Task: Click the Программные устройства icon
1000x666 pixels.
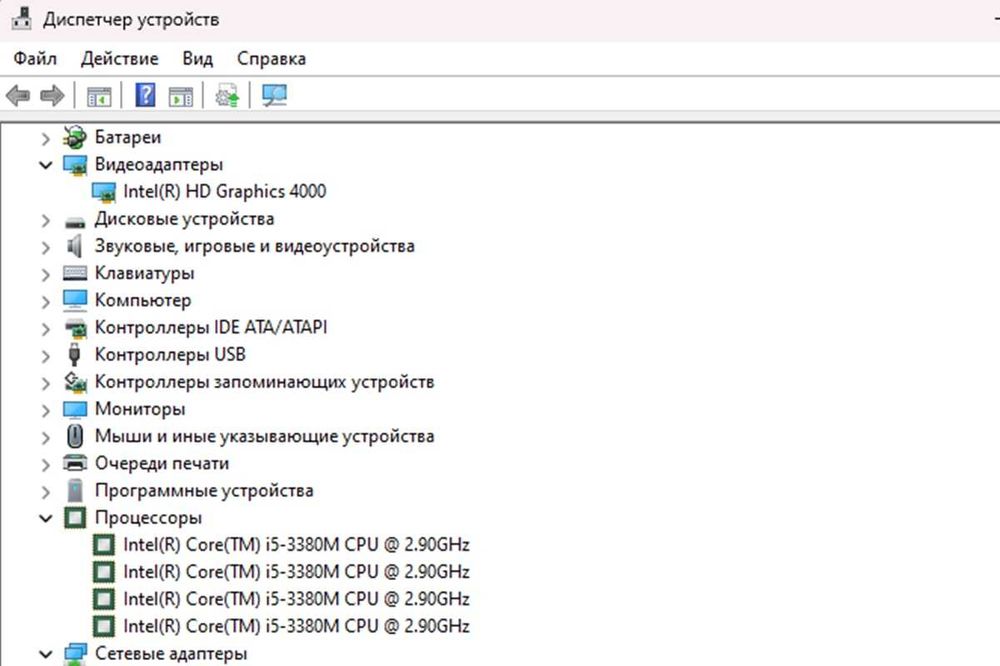Action: [x=75, y=490]
